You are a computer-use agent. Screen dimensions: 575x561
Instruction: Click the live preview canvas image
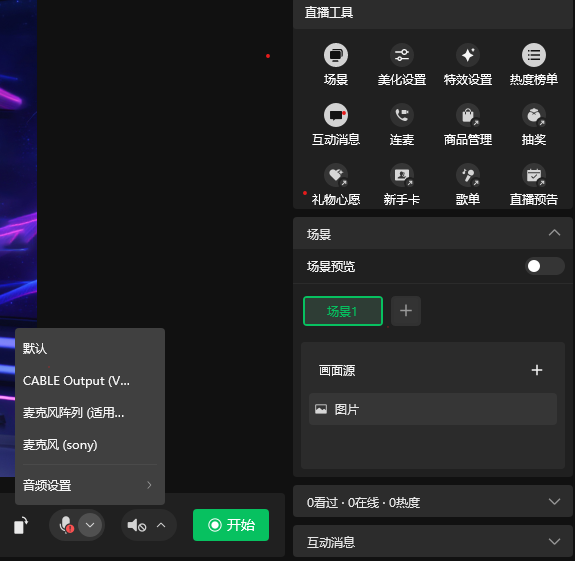click(x=18, y=238)
